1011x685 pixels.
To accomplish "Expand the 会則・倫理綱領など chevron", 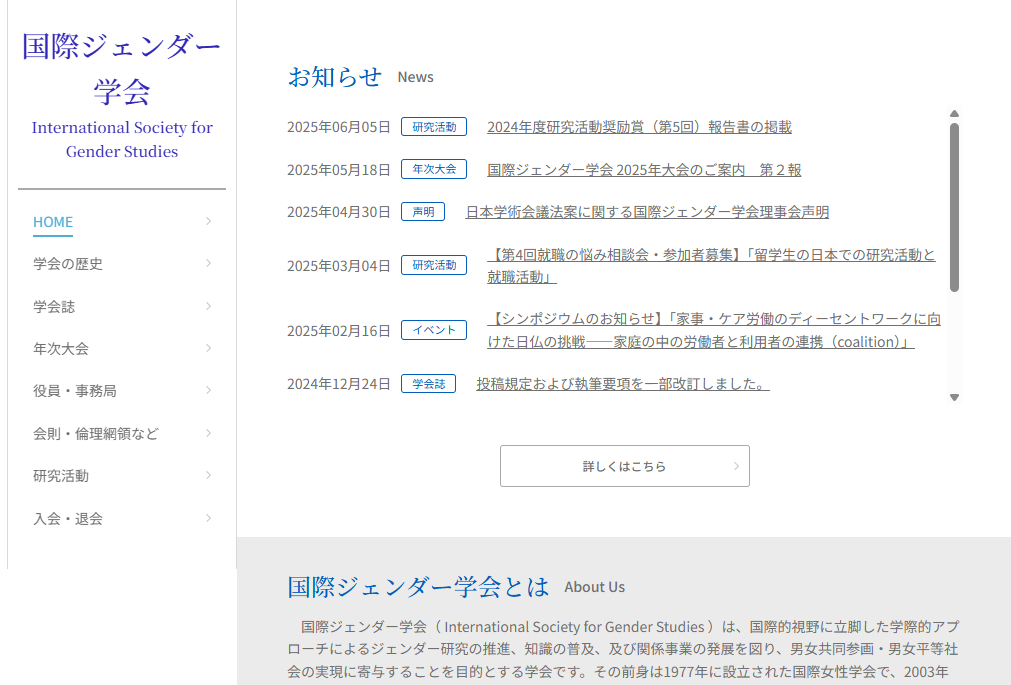I will (208, 433).
